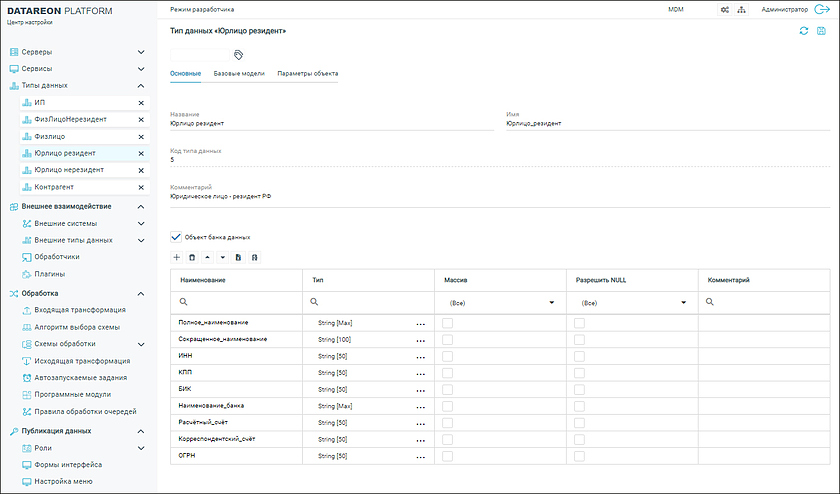Screen dimensions: 840x494
Task: Click the tag icon beside the tag field
Action: click(x=239, y=55)
